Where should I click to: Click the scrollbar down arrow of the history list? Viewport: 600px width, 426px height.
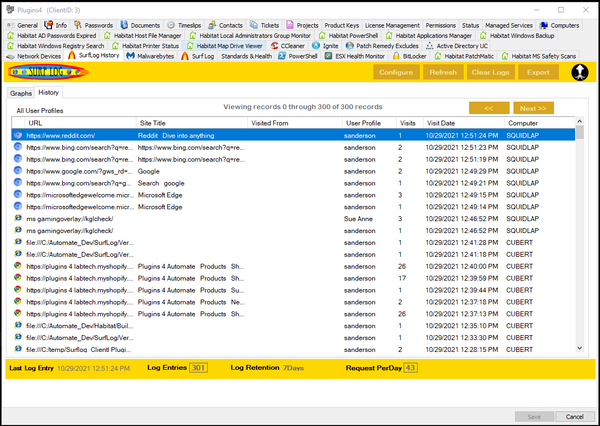579,348
